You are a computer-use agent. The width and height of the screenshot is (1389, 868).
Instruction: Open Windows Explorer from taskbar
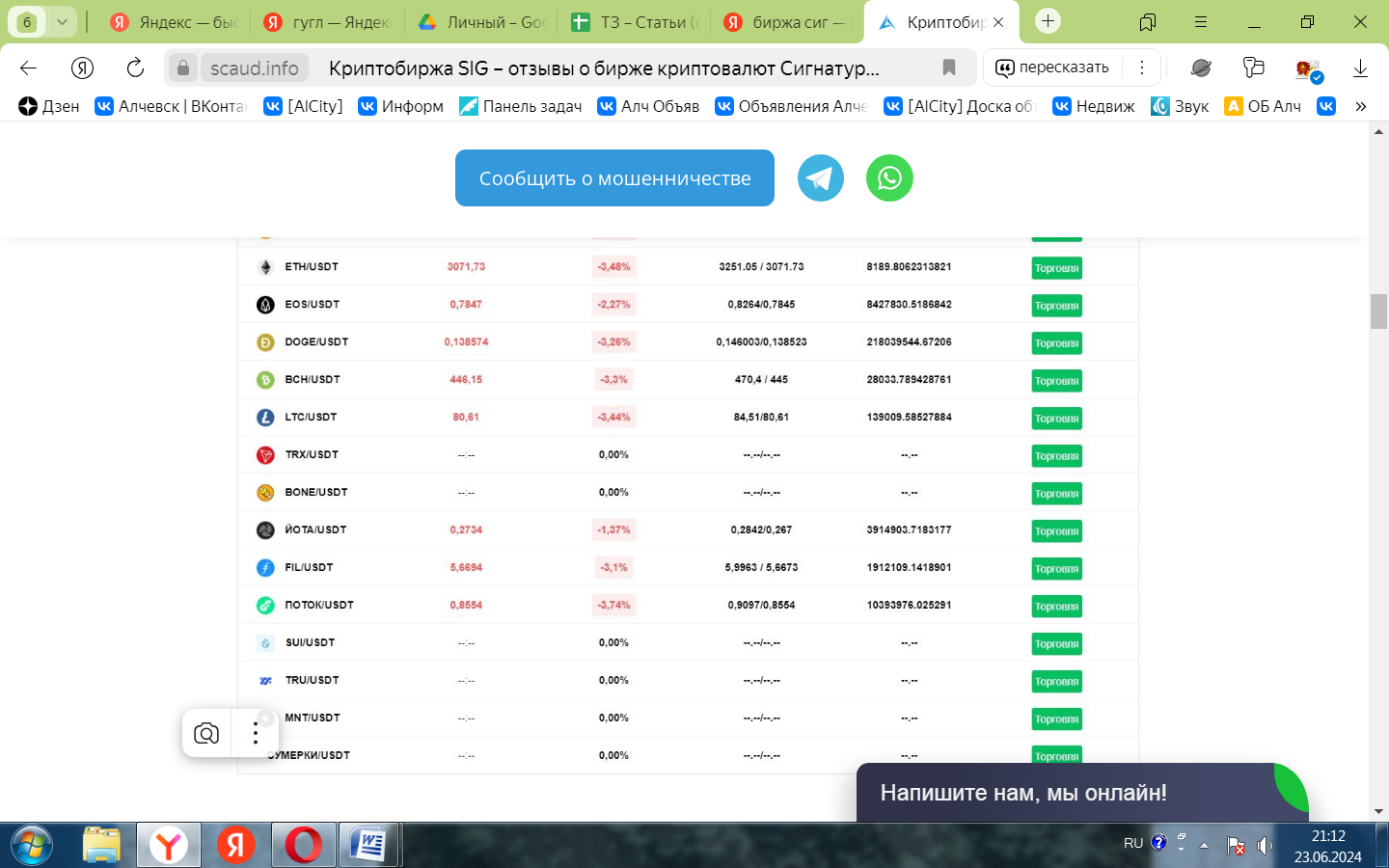click(101, 846)
